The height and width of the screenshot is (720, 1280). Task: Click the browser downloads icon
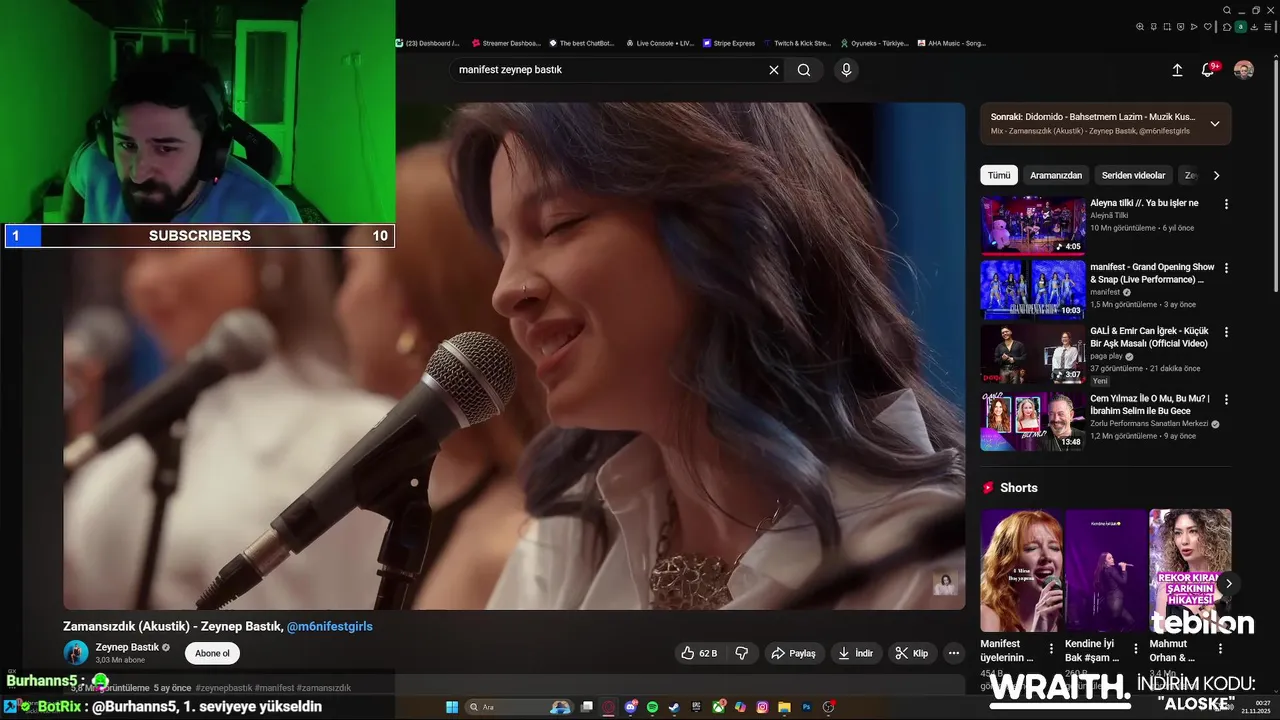coord(1254,27)
